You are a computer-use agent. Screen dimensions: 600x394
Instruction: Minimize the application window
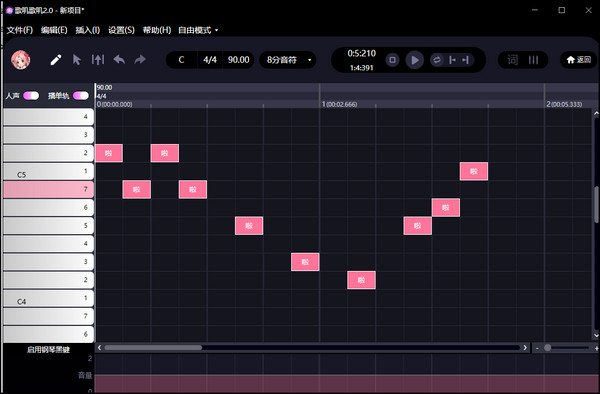pos(535,10)
